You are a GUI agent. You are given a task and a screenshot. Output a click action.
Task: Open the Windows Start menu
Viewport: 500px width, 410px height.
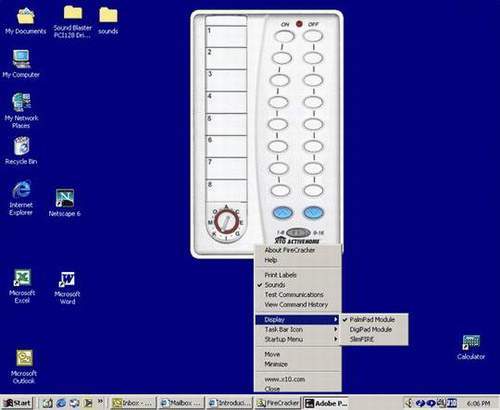pos(18,403)
